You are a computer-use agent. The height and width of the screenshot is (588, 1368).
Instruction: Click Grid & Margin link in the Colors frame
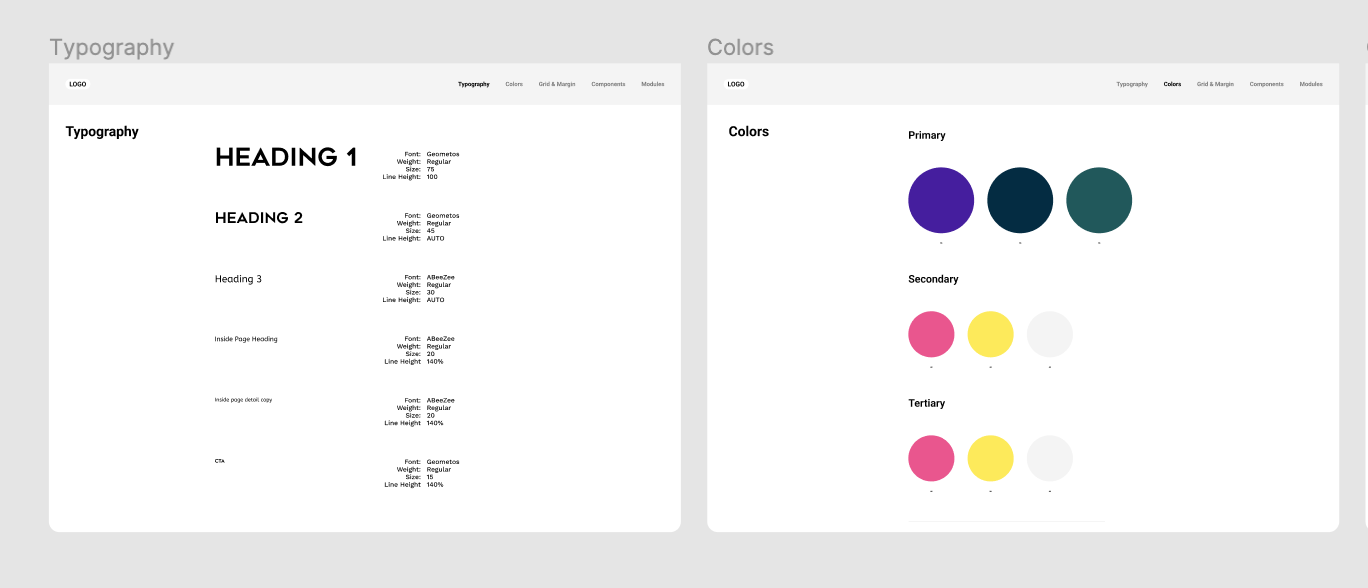1215,84
